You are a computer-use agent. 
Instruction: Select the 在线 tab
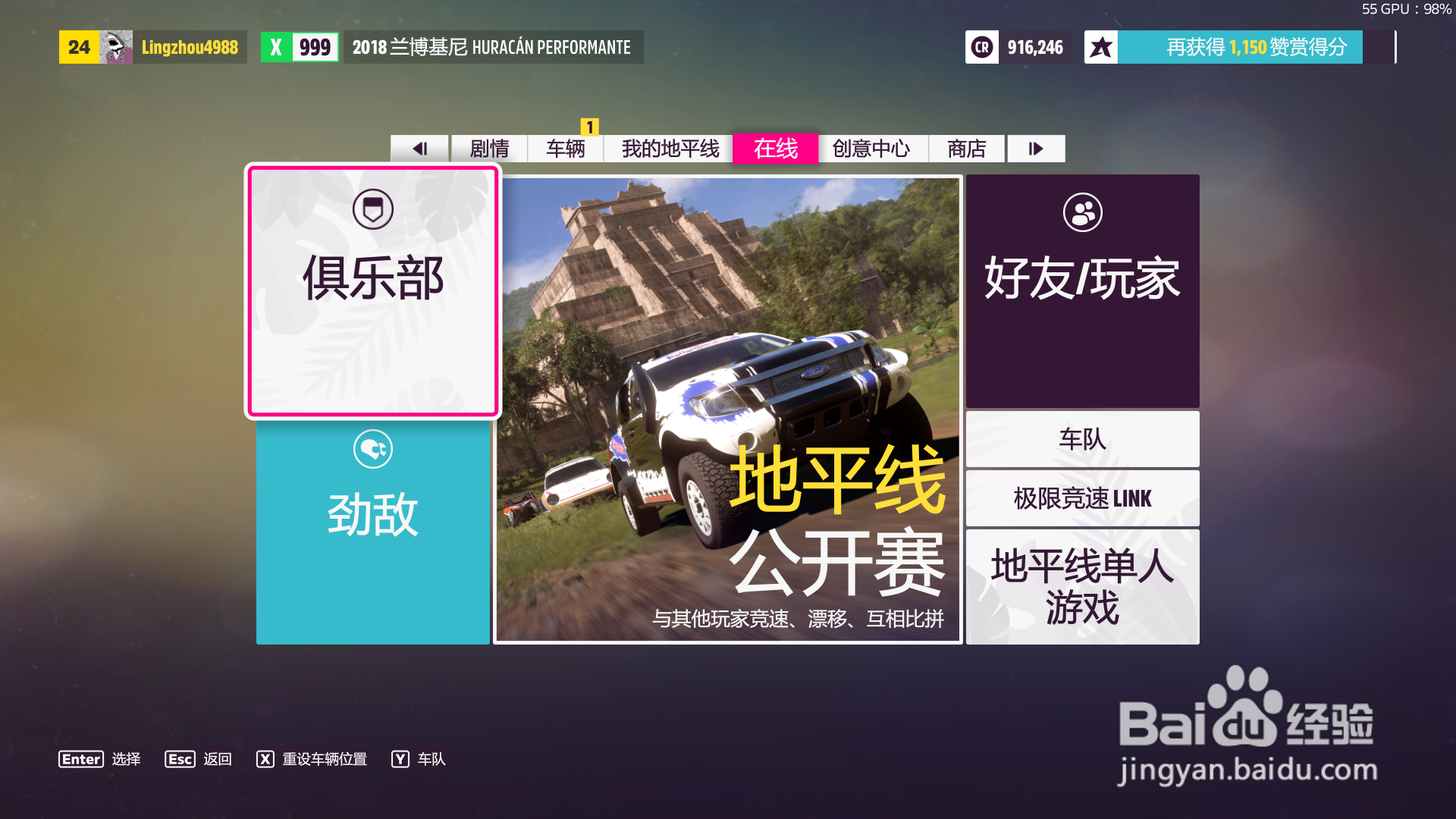point(776,149)
